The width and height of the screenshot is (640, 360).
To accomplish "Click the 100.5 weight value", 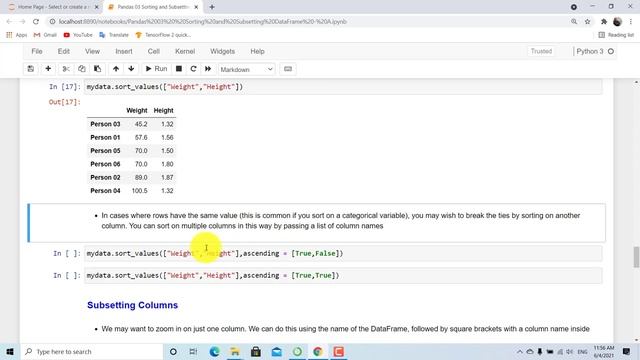I will [x=140, y=191].
